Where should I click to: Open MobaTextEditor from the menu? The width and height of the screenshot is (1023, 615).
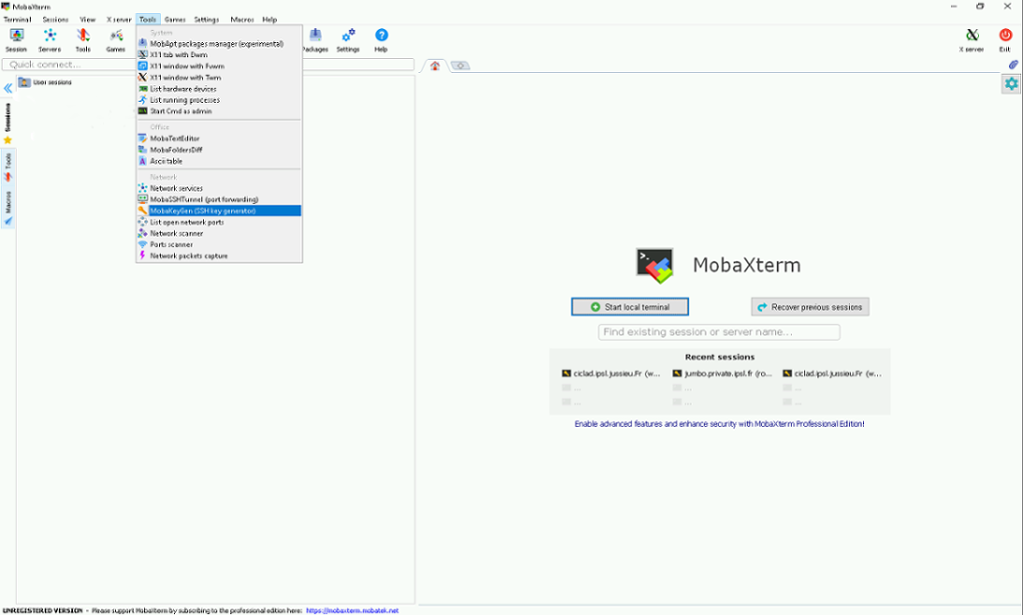[219, 138]
